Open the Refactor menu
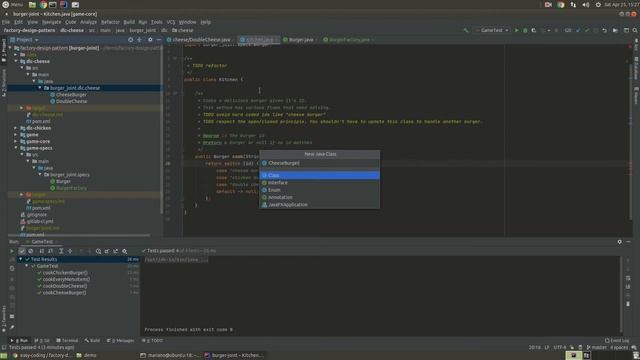 pyautogui.click(x=110, y=22)
